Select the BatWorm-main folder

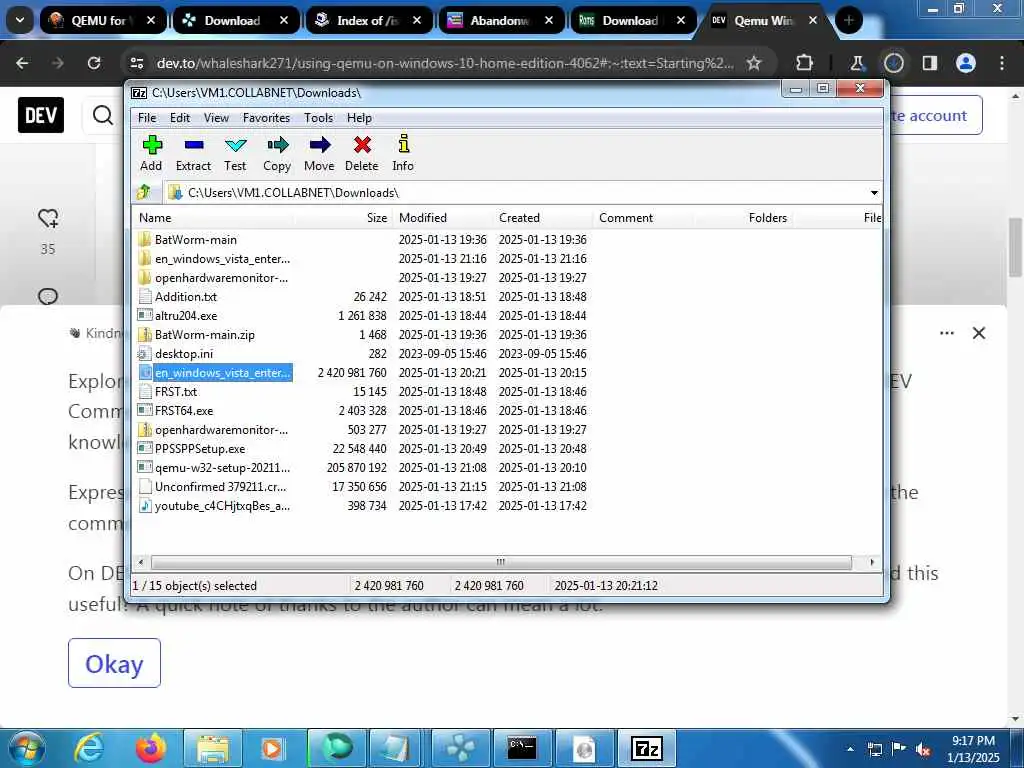click(x=196, y=240)
